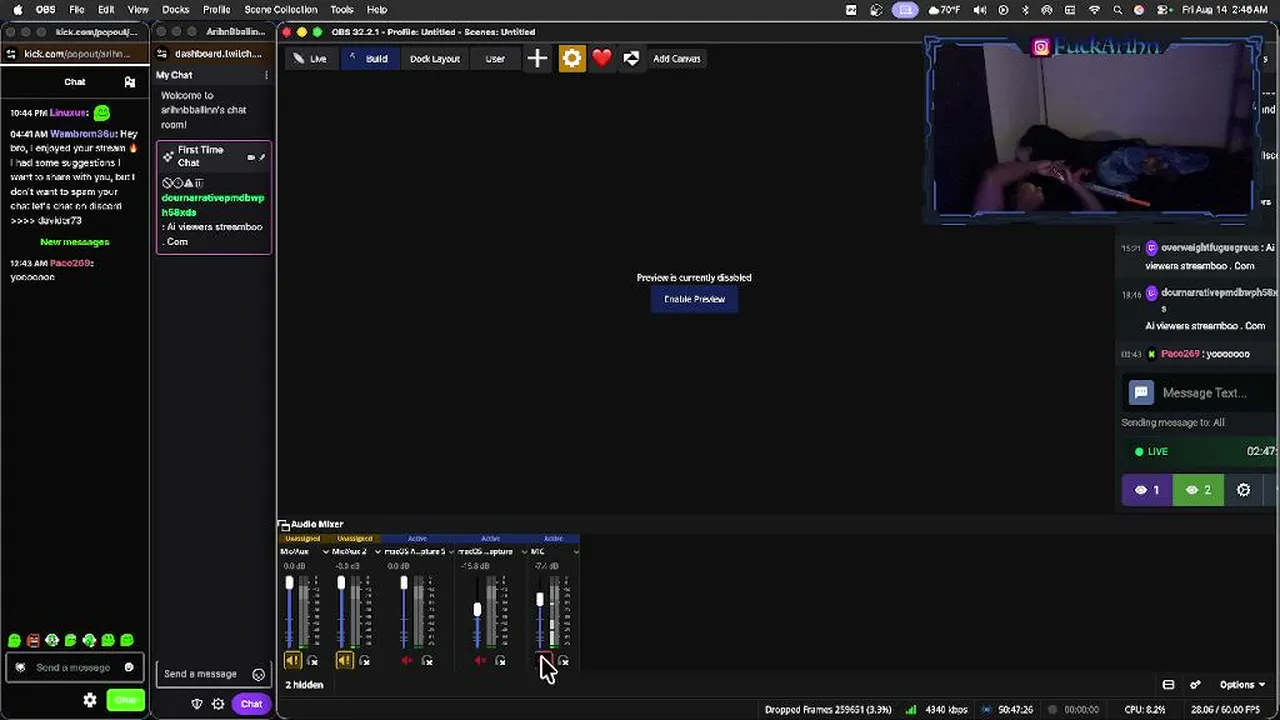Click the Enable Preview button
Screen dimensions: 1280x720
click(695, 299)
